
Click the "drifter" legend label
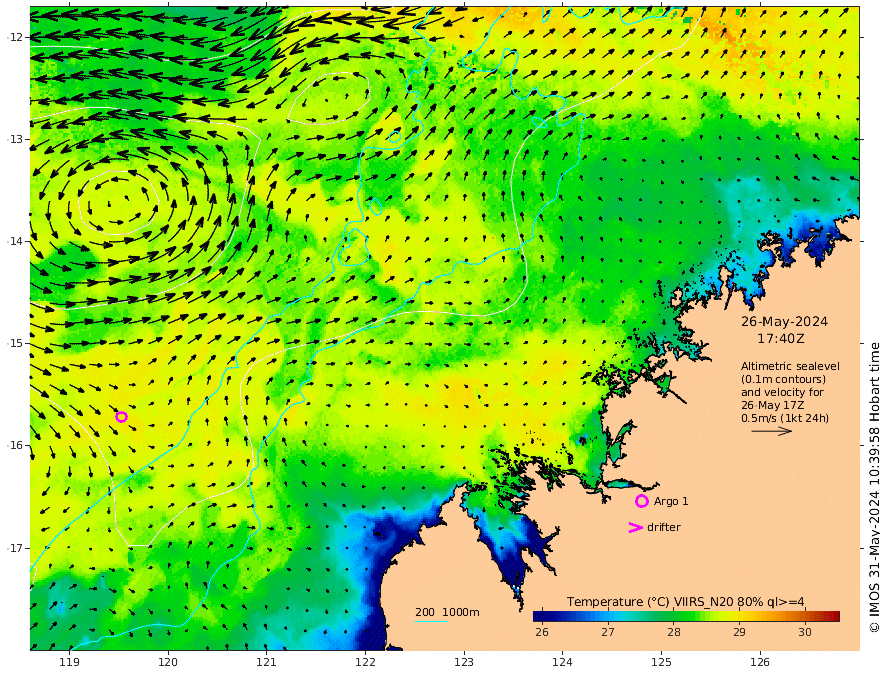point(663,527)
